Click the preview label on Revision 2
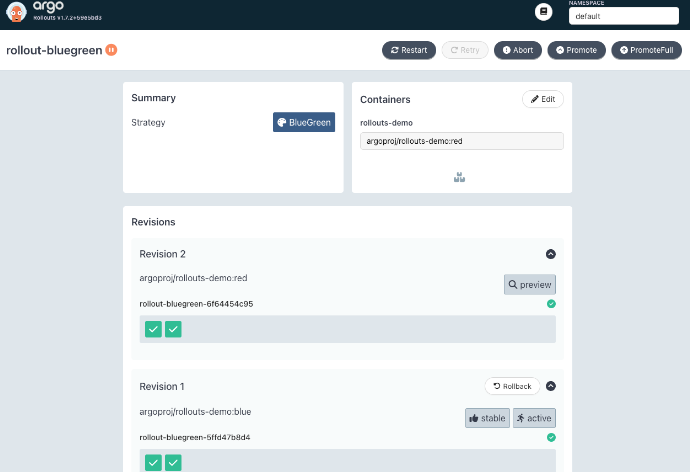This screenshot has height=472, width=690. tap(530, 285)
